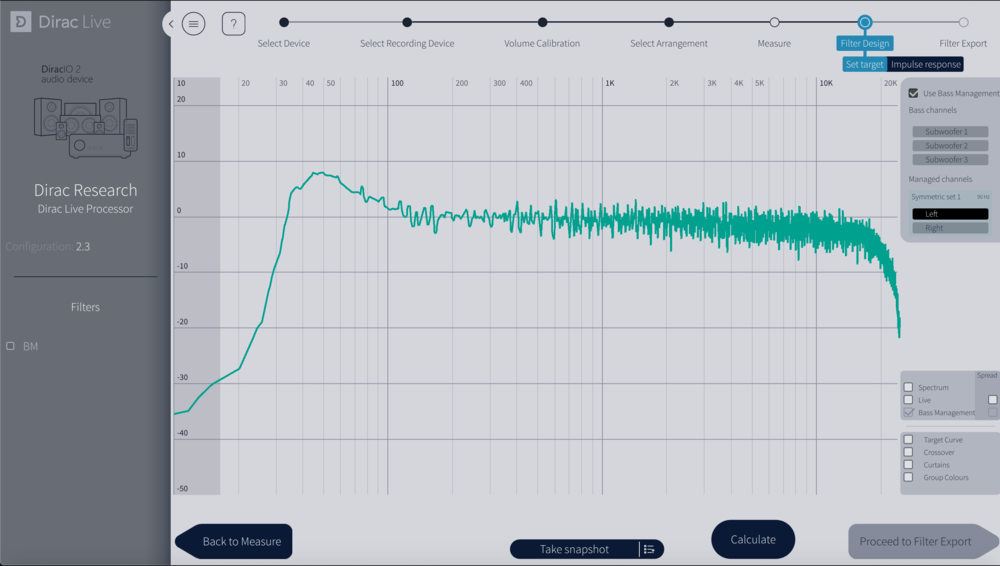Disable Use Bass Management checkbox

pyautogui.click(x=913, y=93)
